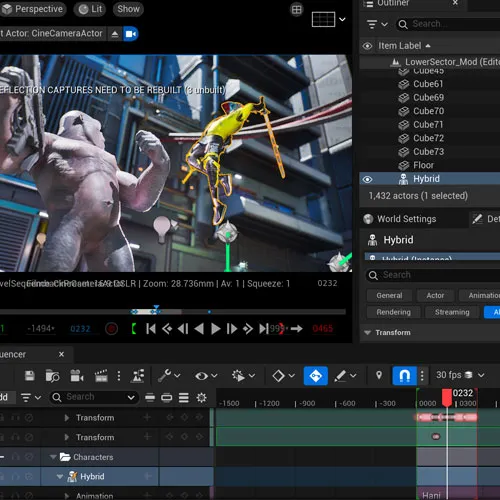Toggle visibility eye for Hybrid in Outliner
Screen dimensions: 500x500
(x=367, y=179)
